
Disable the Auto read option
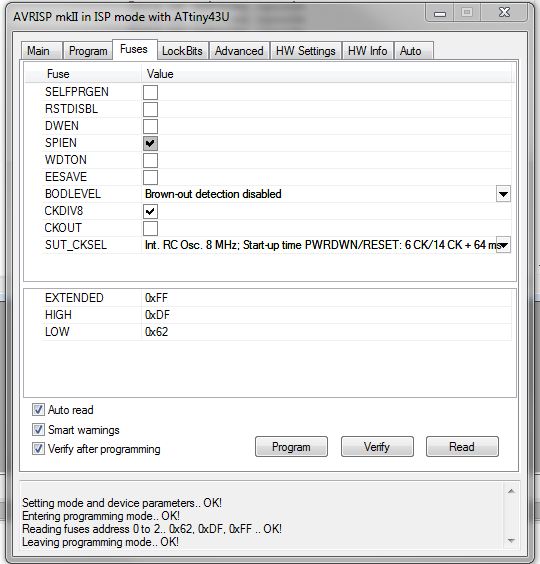(x=38, y=410)
